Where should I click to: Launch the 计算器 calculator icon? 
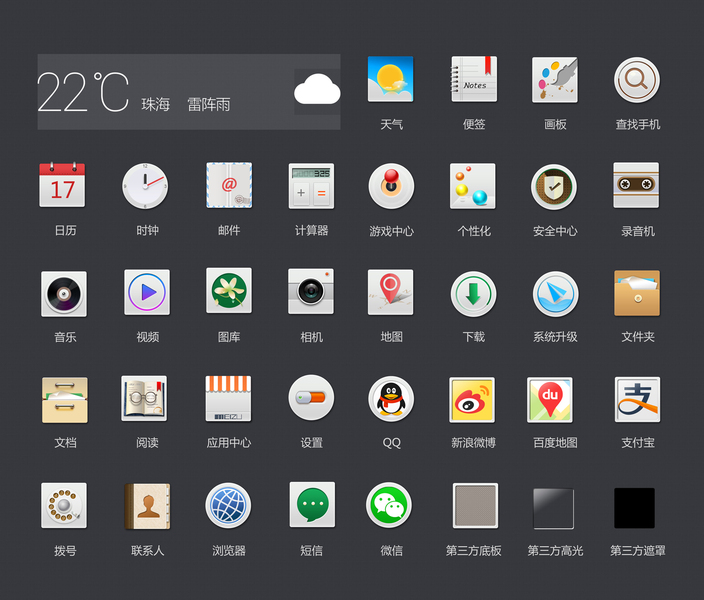311,186
